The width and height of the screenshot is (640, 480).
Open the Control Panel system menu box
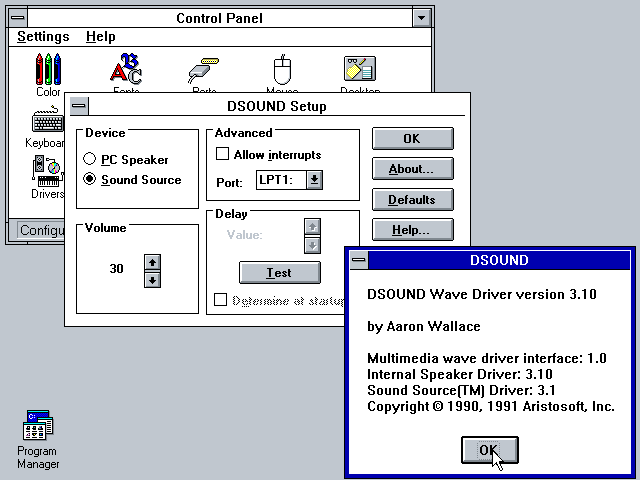click(x=18, y=18)
